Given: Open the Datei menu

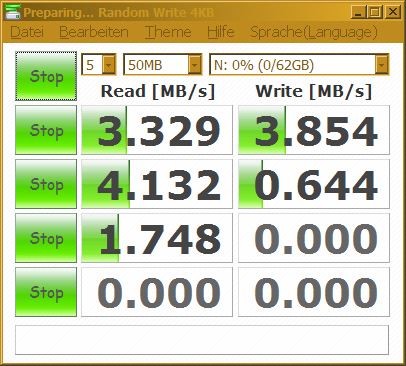Looking at the screenshot, I should (27, 32).
